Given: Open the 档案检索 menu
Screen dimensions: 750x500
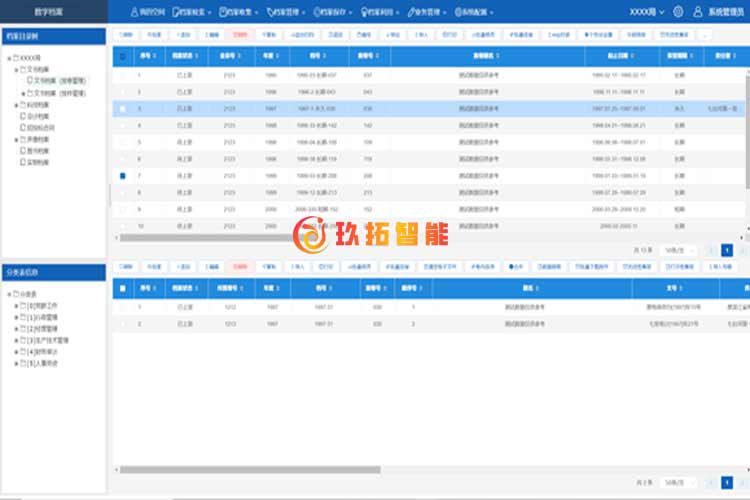Looking at the screenshot, I should coord(192,12).
